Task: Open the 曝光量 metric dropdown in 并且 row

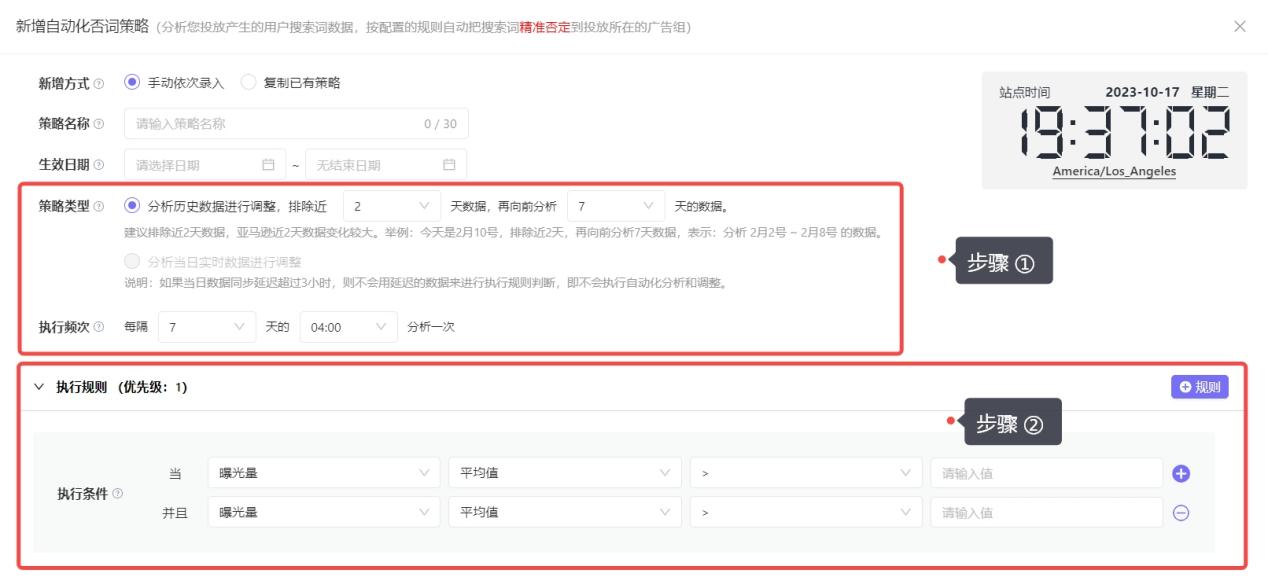Action: pyautogui.click(x=324, y=512)
